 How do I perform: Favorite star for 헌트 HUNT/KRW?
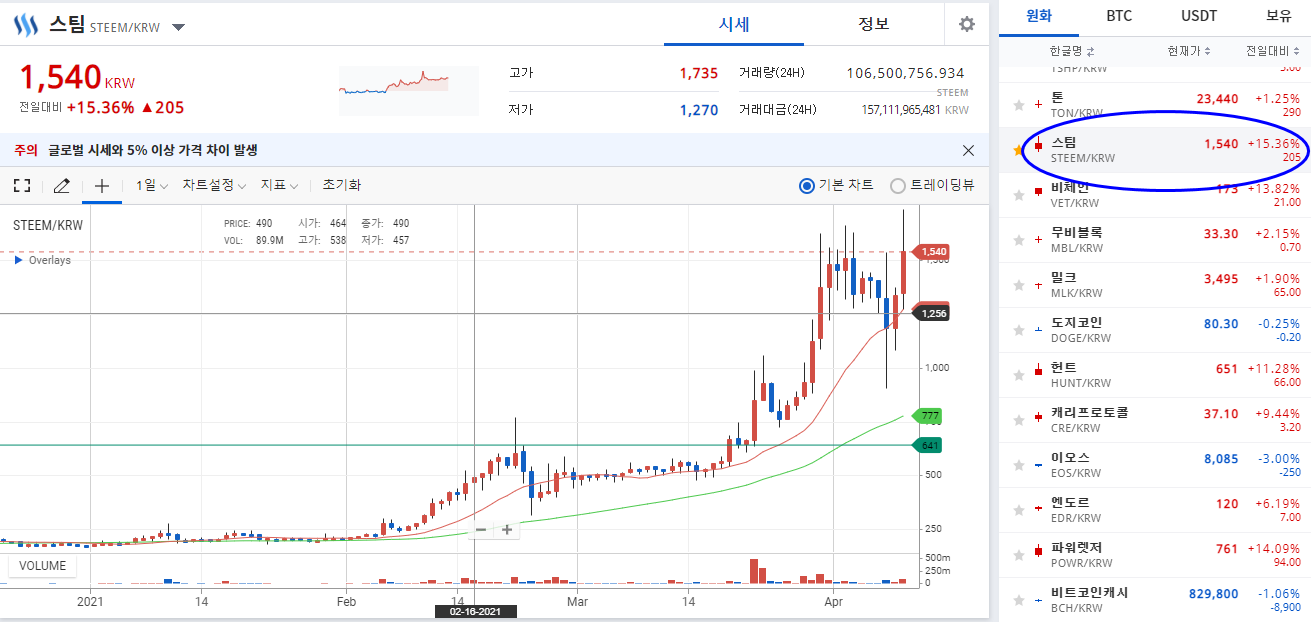coord(1019,374)
